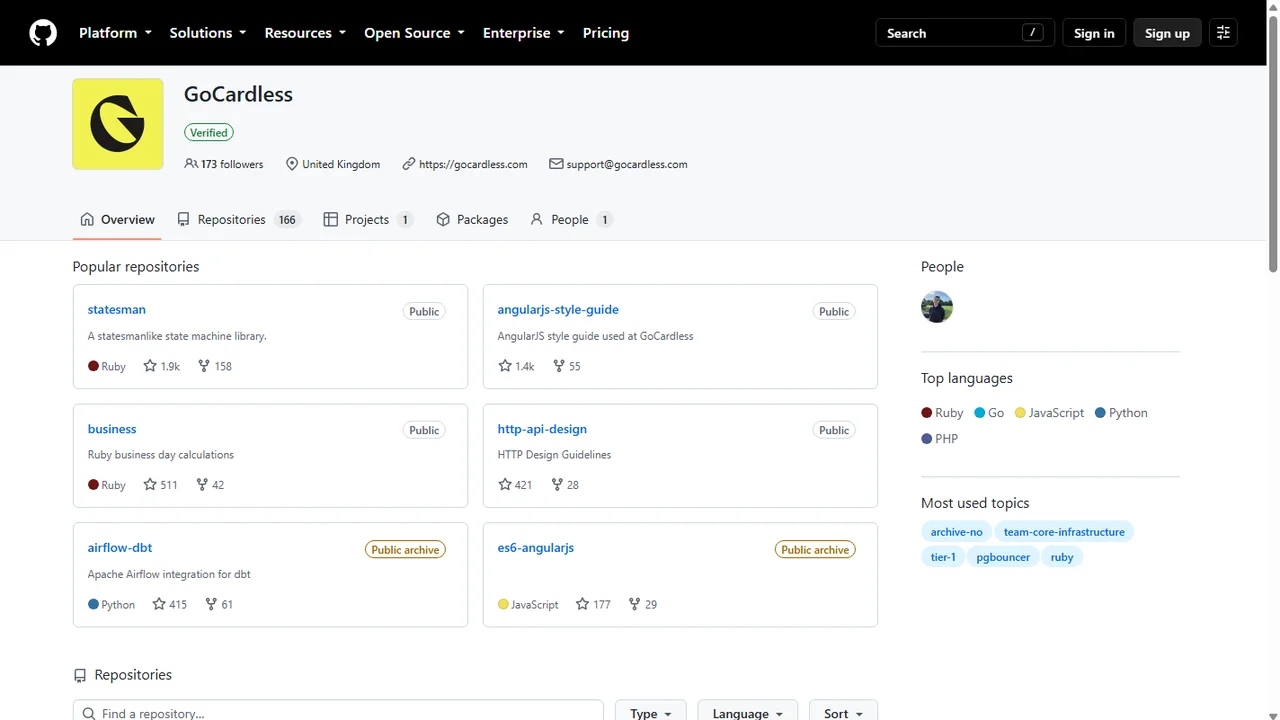Open the Pricing link
The width and height of the screenshot is (1280, 720).
pyautogui.click(x=606, y=33)
